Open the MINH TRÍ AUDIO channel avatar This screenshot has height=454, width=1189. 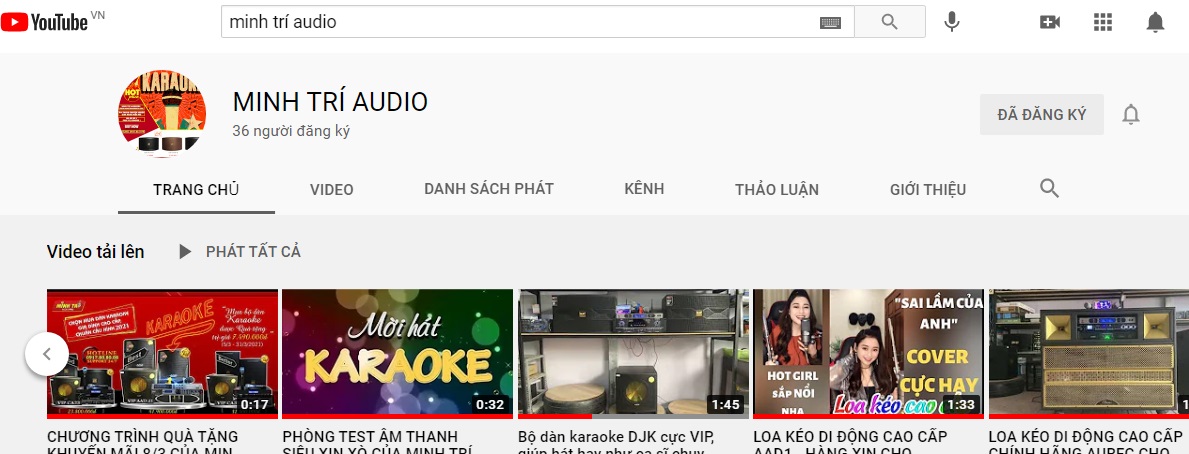coord(162,114)
